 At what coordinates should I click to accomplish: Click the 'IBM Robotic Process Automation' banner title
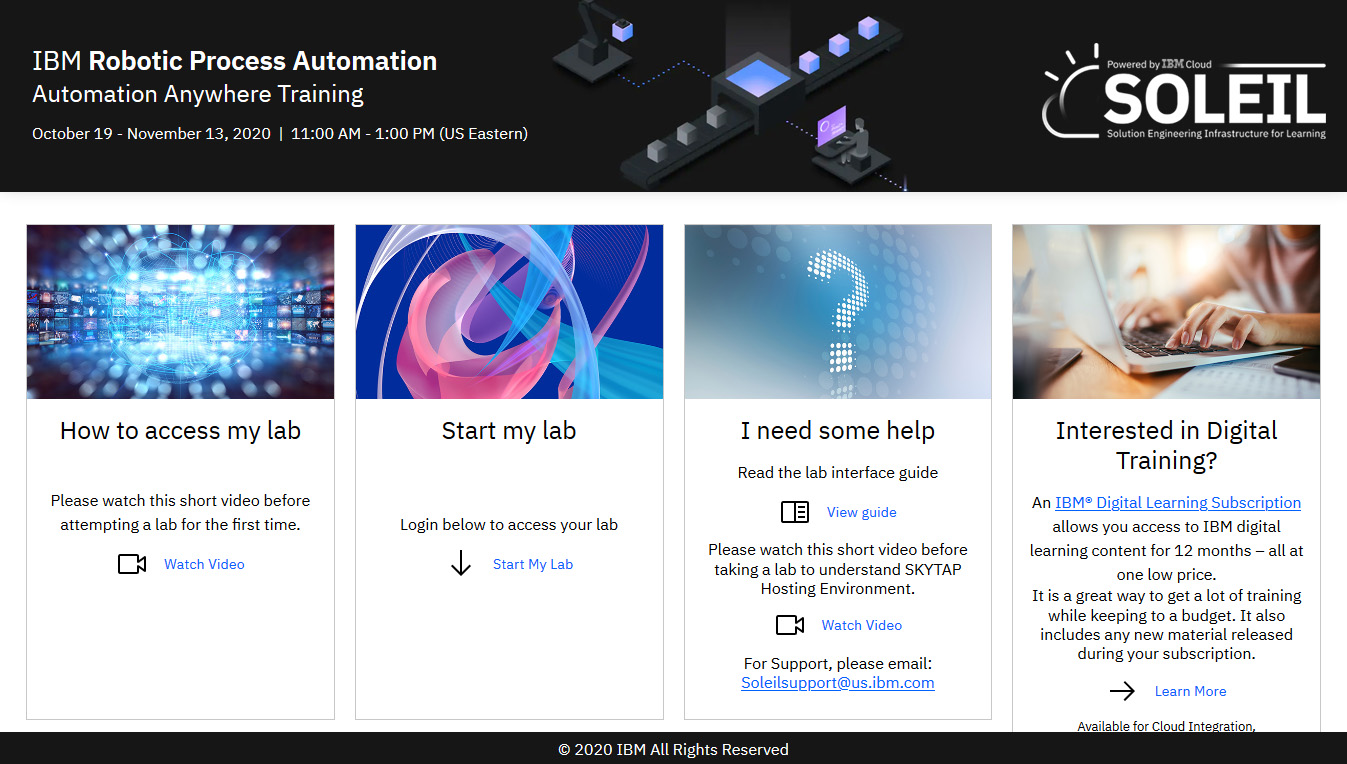click(234, 61)
